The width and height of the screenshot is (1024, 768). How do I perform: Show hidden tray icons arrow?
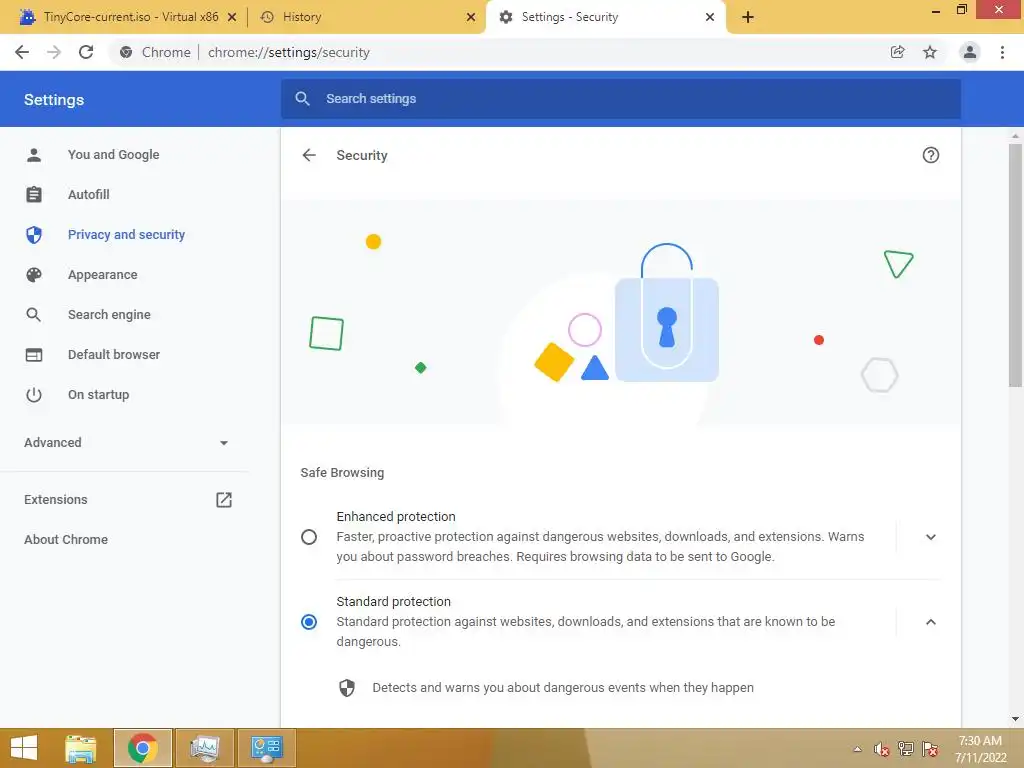tap(857, 749)
